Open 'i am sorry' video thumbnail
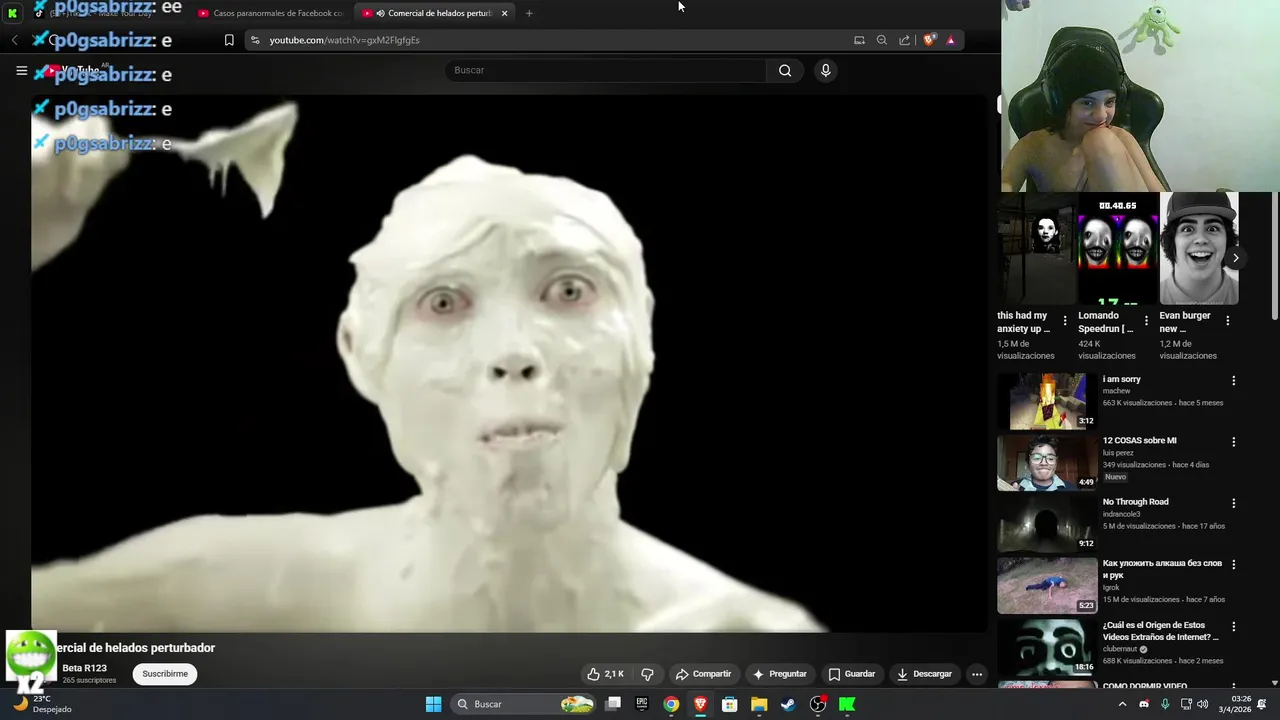This screenshot has height=720, width=1280. [x=1047, y=401]
